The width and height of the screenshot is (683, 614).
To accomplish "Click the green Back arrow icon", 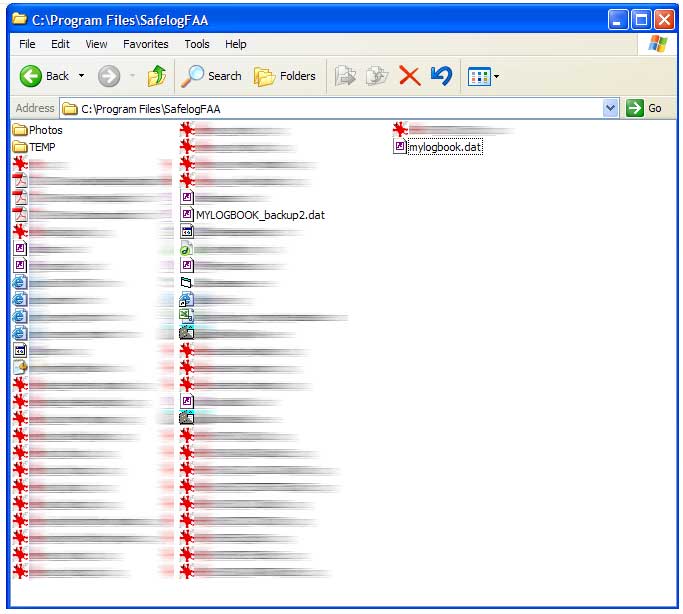I will (30, 76).
